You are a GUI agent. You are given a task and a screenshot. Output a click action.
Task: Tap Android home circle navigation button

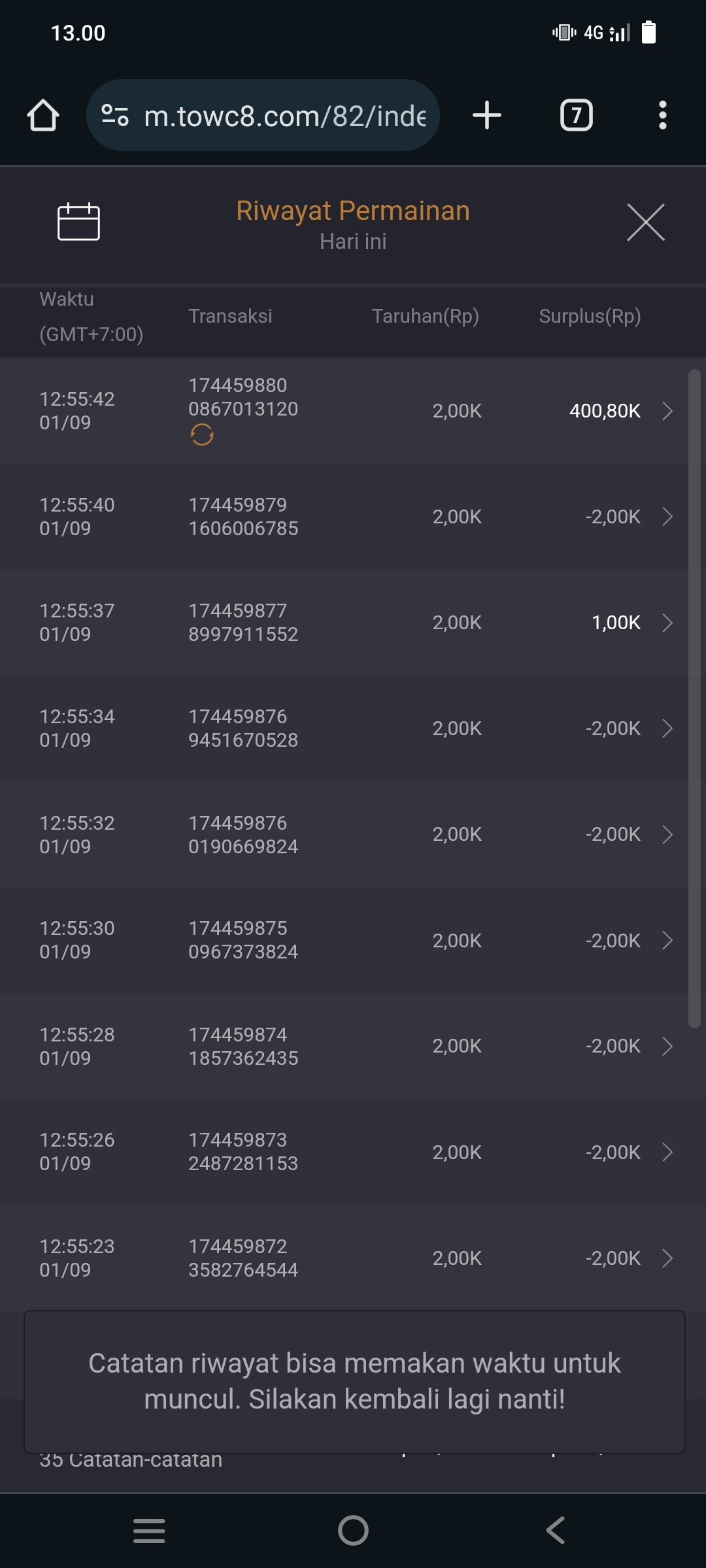click(353, 1530)
